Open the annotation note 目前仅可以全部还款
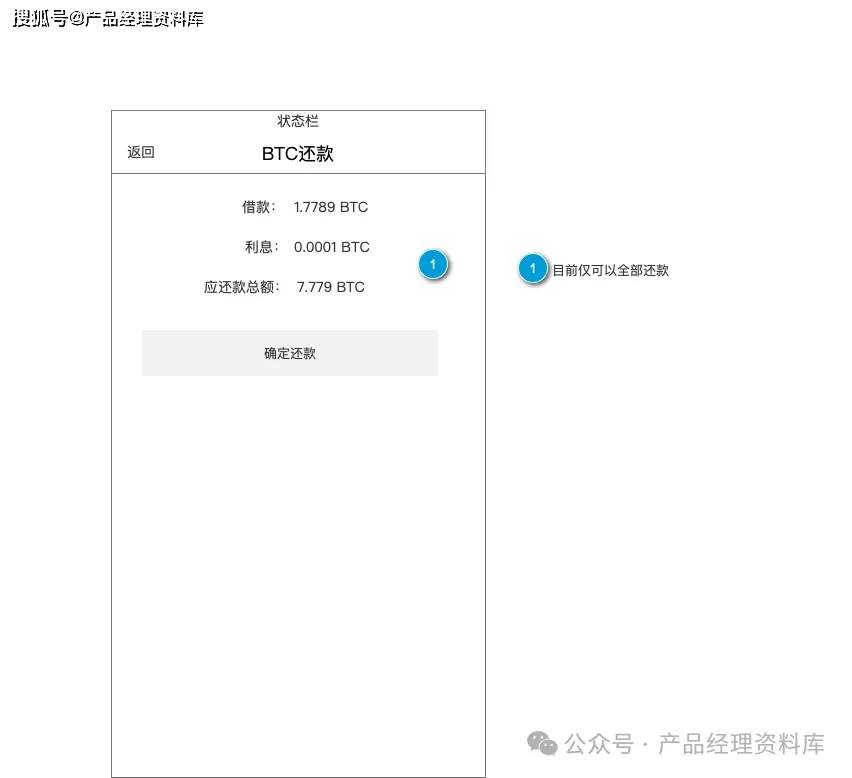This screenshot has width=852, height=778. (612, 270)
